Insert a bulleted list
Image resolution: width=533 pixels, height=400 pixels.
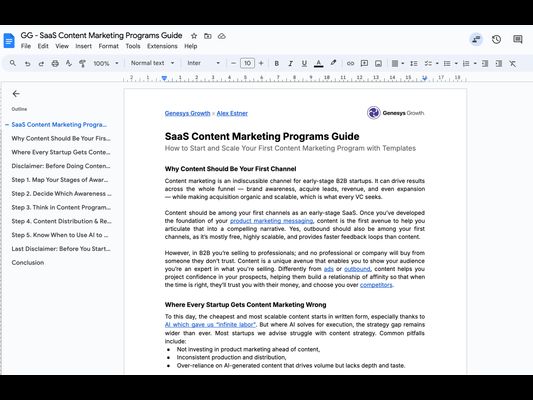pyautogui.click(x=447, y=64)
